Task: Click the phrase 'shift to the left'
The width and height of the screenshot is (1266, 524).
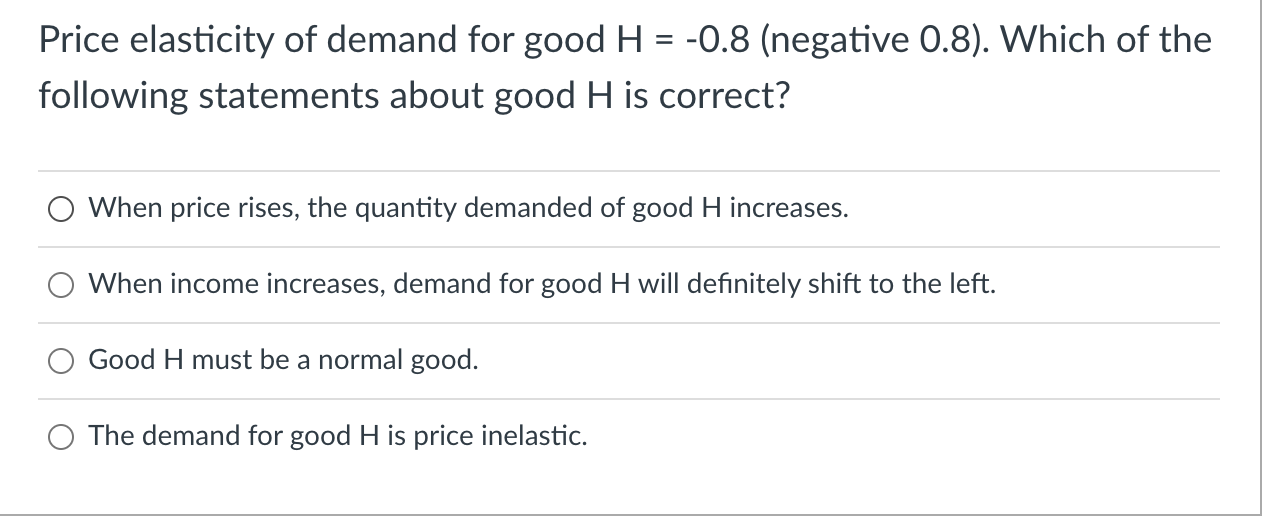Action: pyautogui.click(x=914, y=285)
